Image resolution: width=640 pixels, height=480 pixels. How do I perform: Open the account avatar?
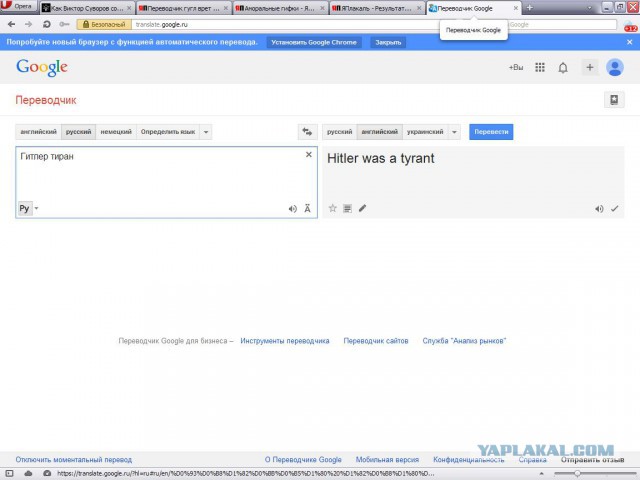[615, 67]
